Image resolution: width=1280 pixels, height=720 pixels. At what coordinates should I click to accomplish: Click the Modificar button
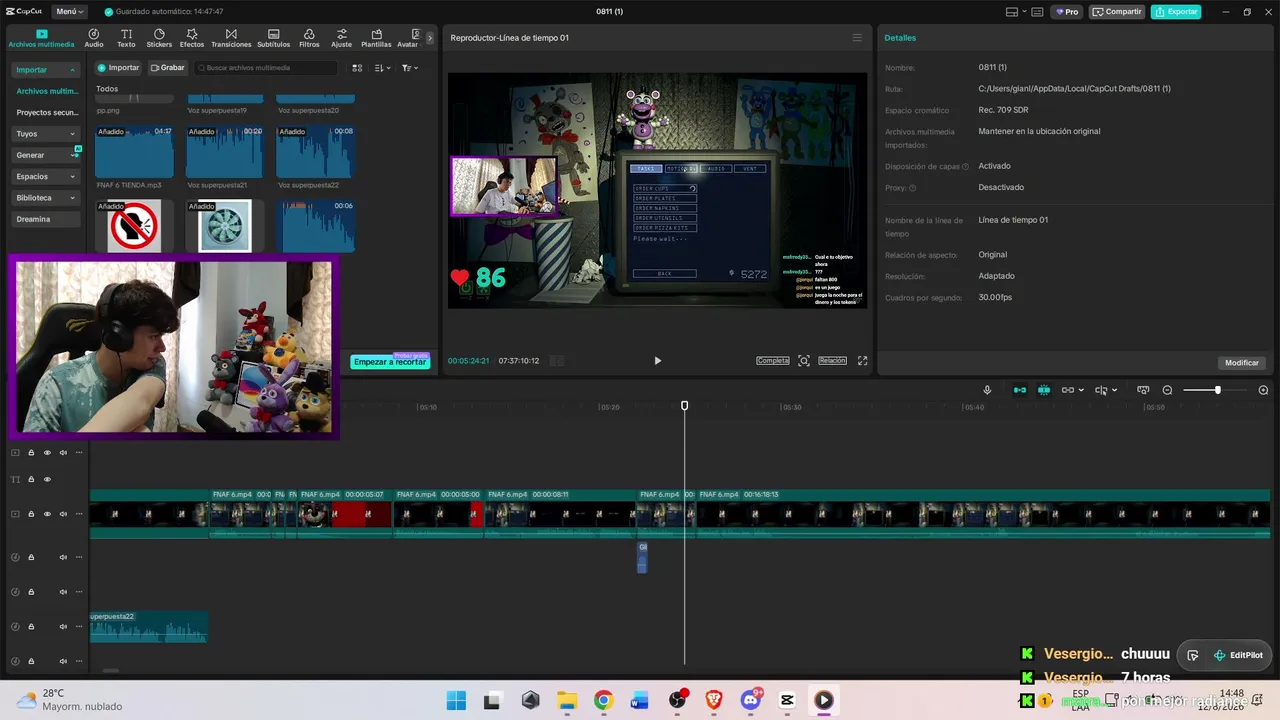(1242, 363)
